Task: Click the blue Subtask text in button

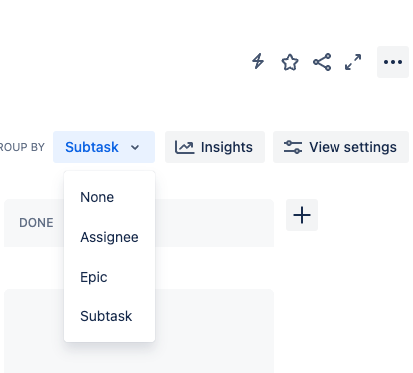Action: click(x=92, y=147)
